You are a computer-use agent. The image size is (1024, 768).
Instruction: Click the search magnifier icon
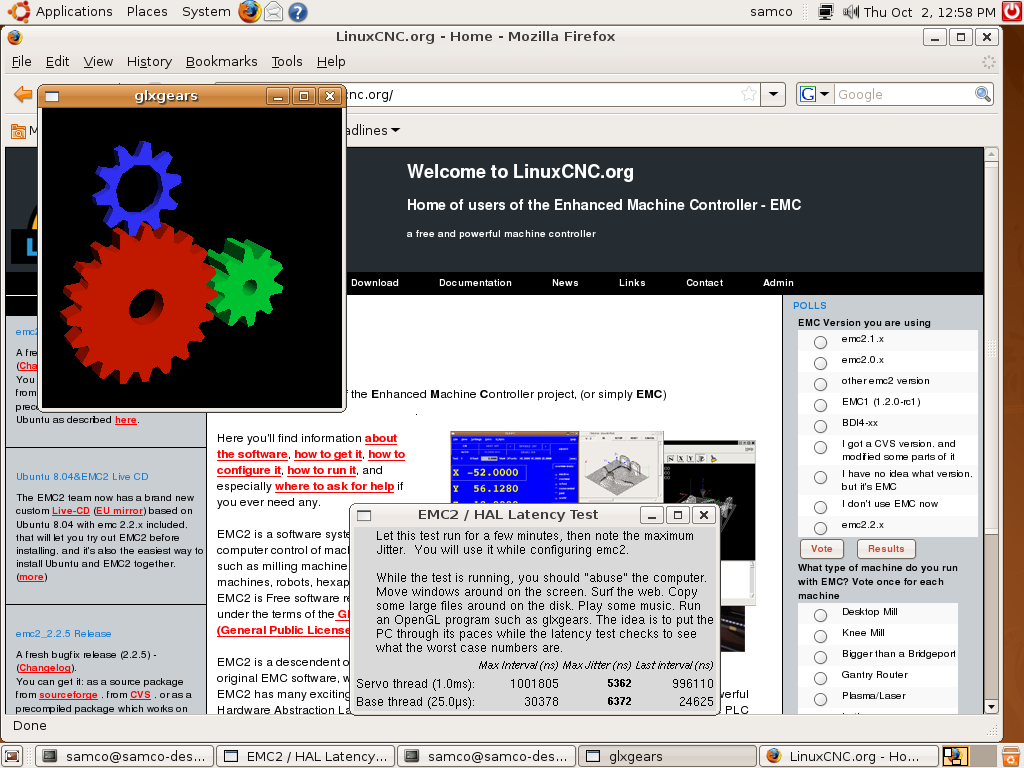pyautogui.click(x=983, y=94)
